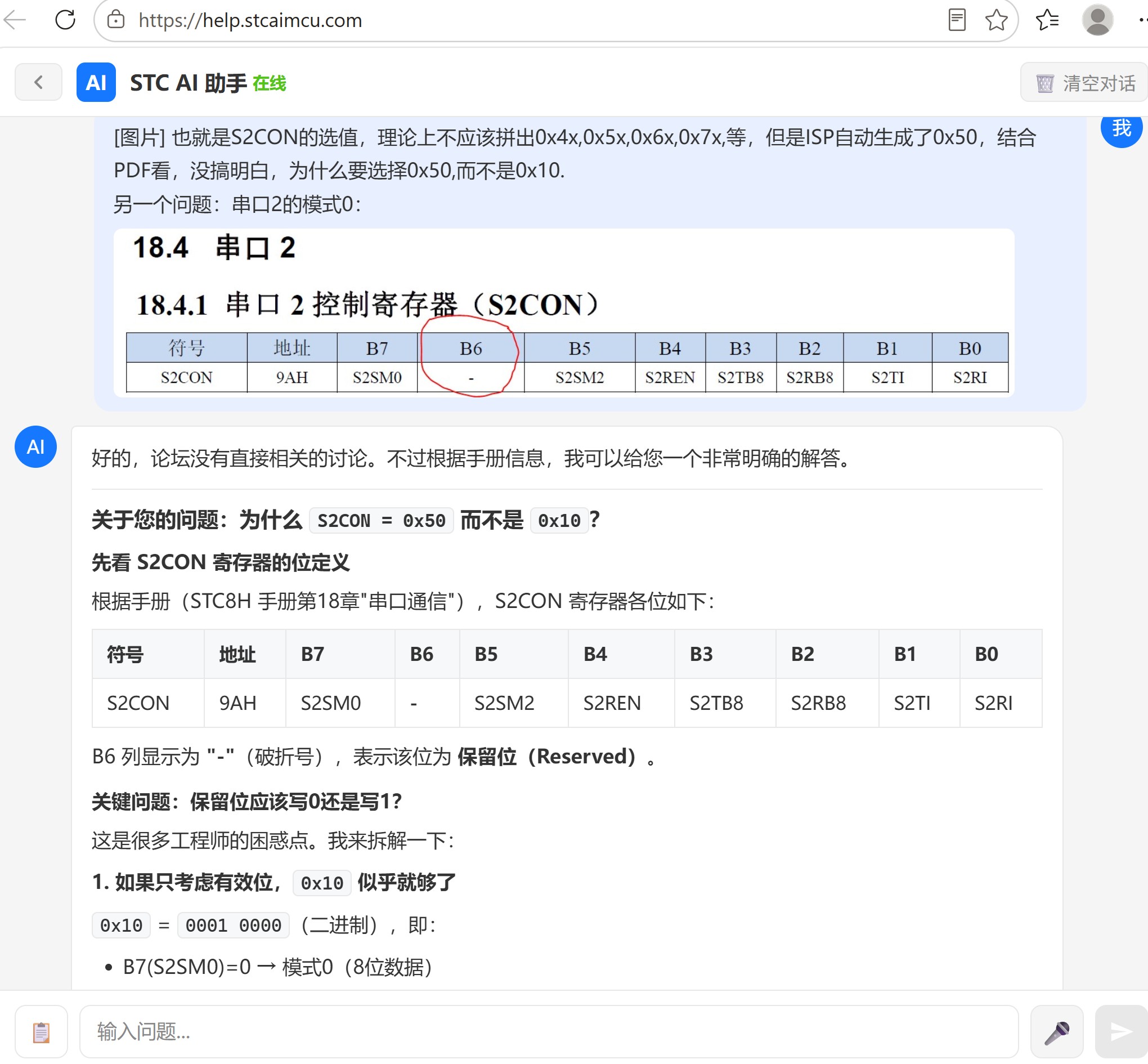Screen dimensions: 1148x1064
Task: Click the blue AI logo in header
Action: point(96,82)
